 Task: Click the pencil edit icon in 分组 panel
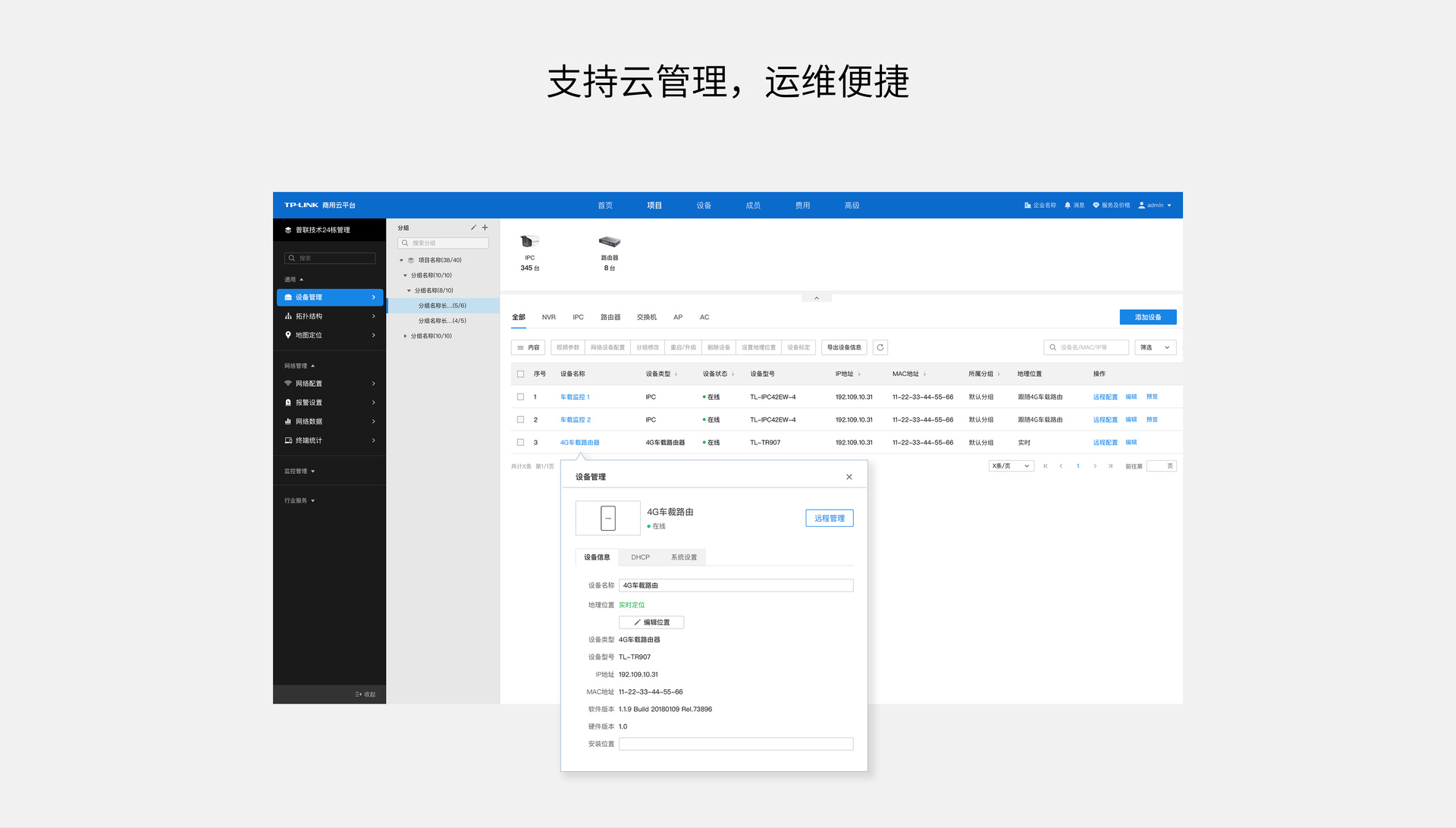[x=473, y=227]
